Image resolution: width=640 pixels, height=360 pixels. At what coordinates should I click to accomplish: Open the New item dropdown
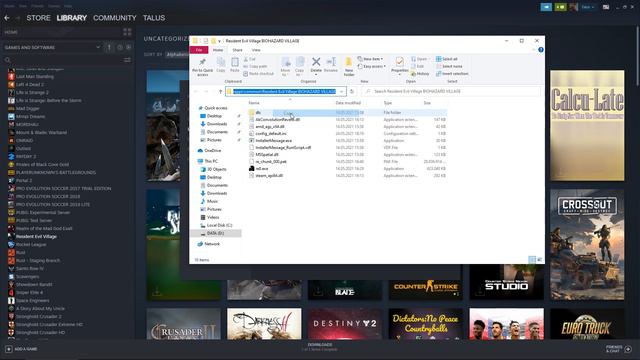[370, 59]
